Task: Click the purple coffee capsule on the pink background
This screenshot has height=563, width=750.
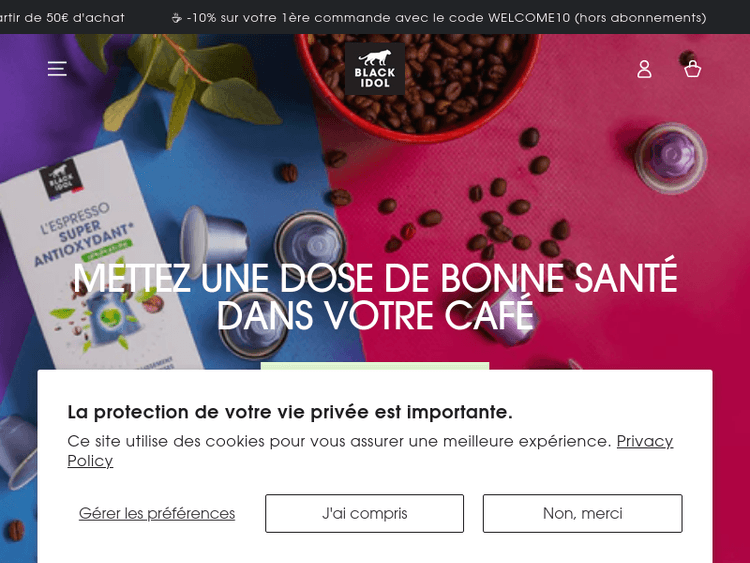Action: 671,157
